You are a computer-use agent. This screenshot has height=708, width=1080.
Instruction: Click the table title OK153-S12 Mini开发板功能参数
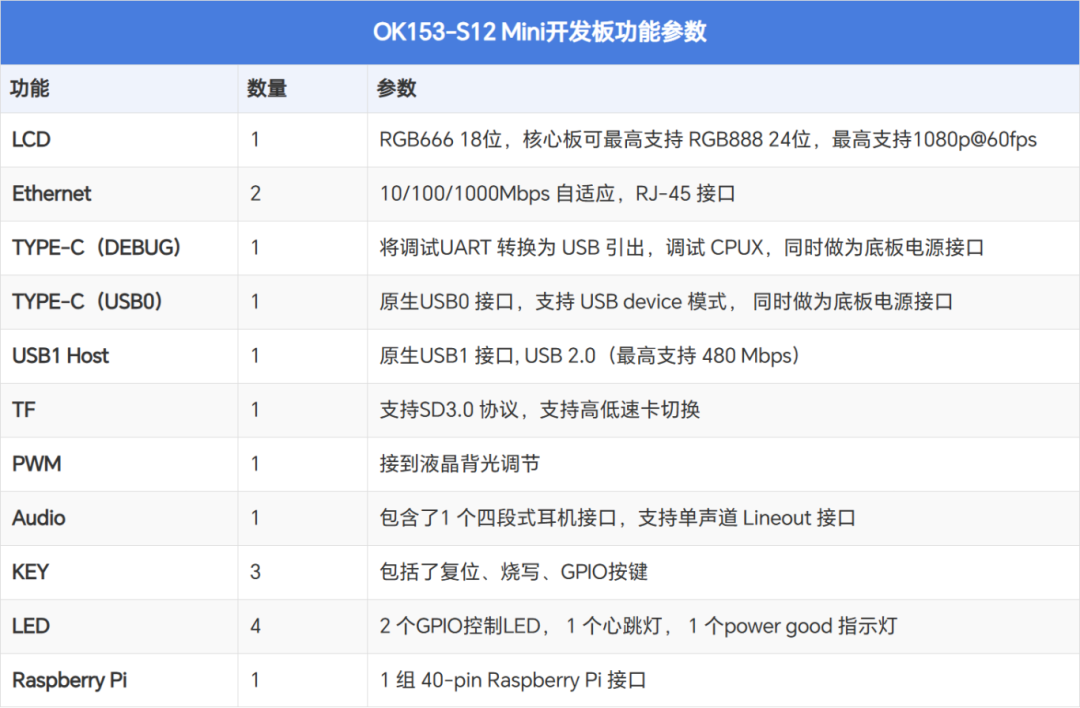click(x=540, y=32)
